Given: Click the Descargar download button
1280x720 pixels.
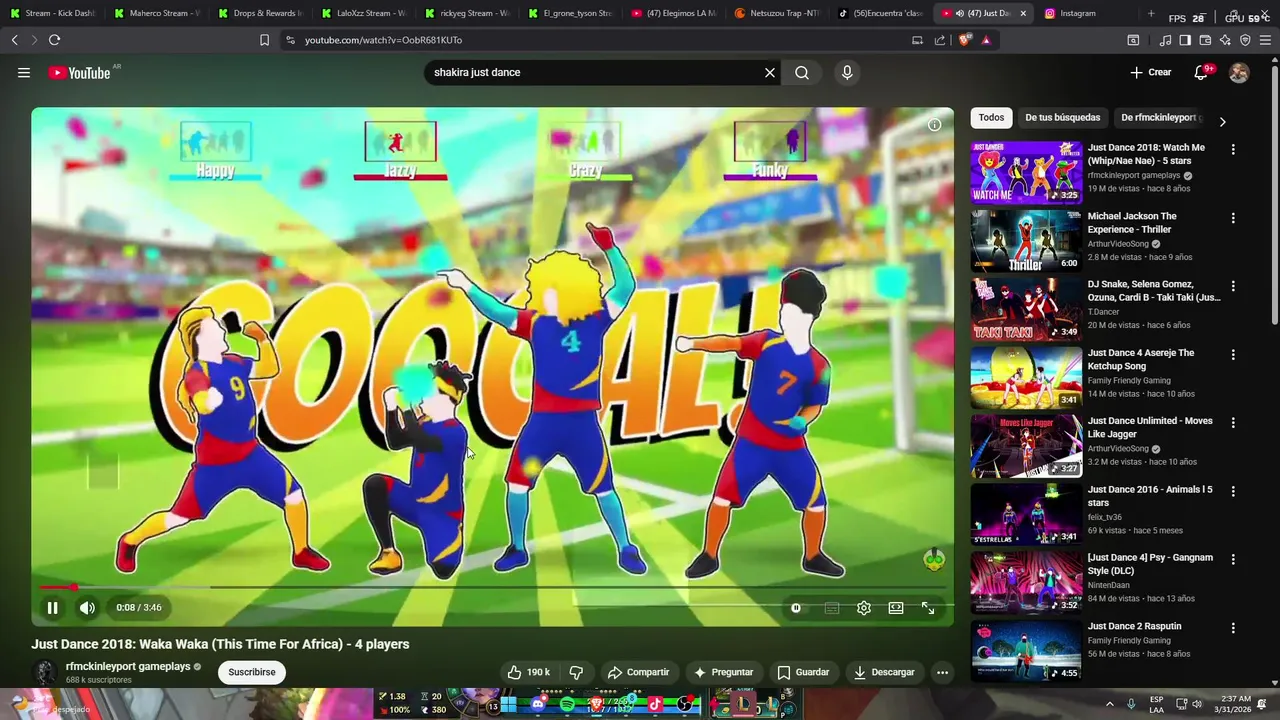Looking at the screenshot, I should pyautogui.click(x=884, y=672).
